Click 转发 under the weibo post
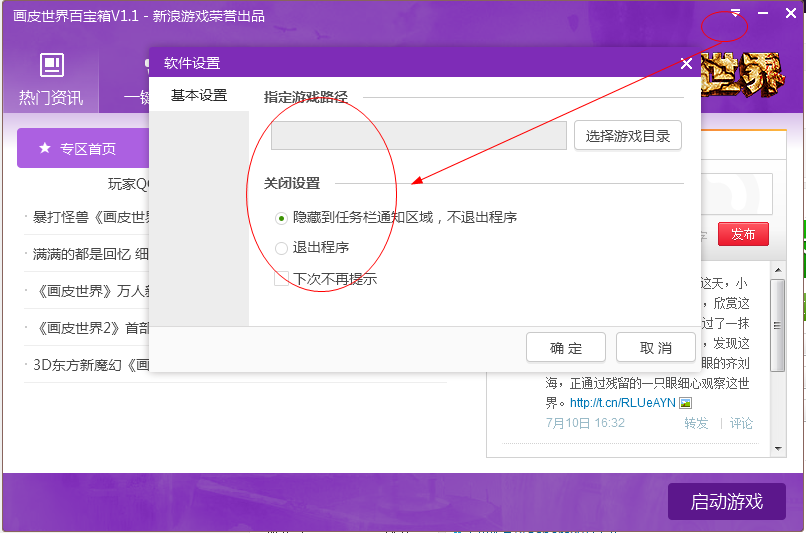This screenshot has width=806, height=533. coord(696,423)
